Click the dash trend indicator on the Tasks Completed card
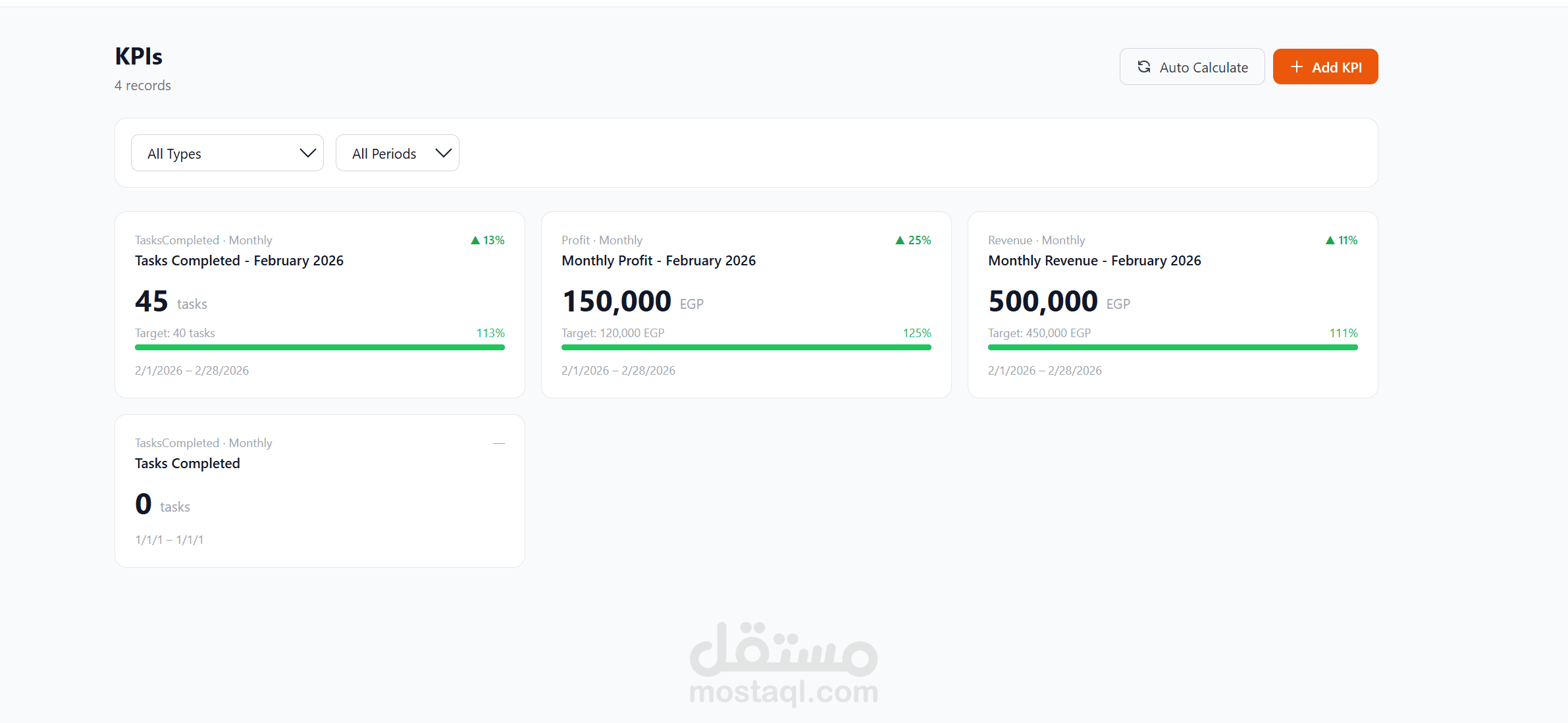This screenshot has height=723, width=1568. [498, 443]
